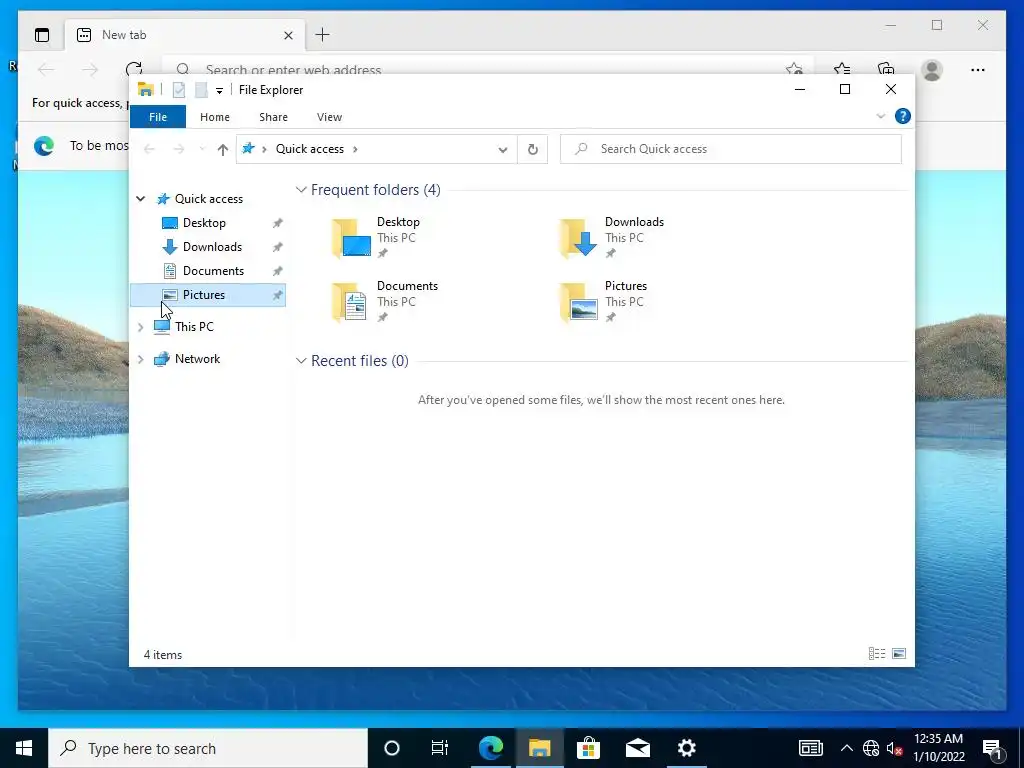Open the address bar history dropdown

click(503, 150)
